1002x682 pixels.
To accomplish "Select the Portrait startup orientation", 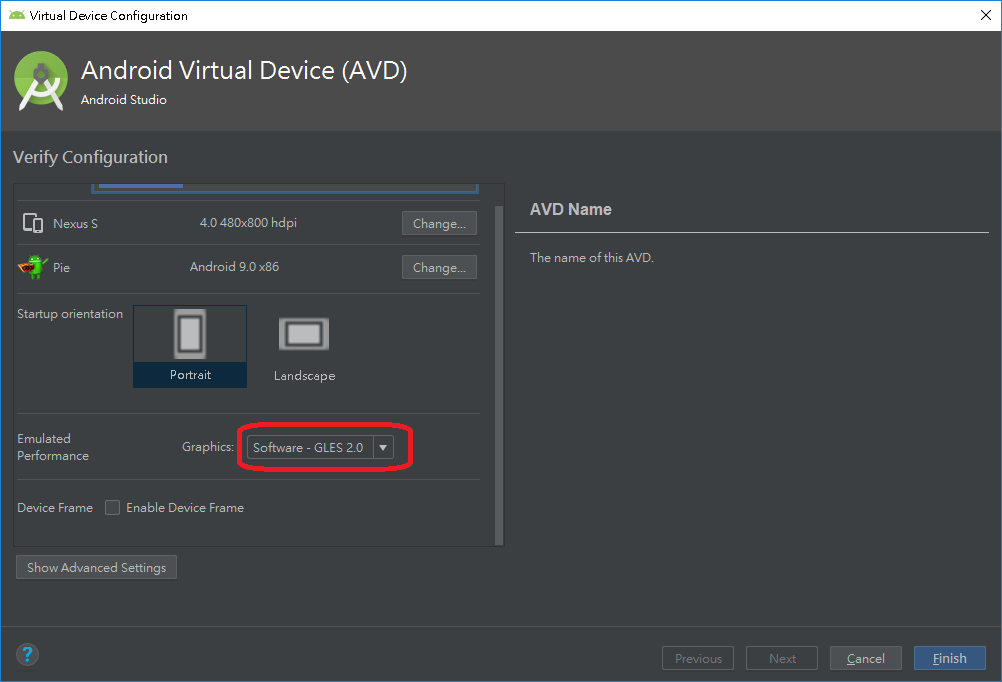I will [190, 346].
